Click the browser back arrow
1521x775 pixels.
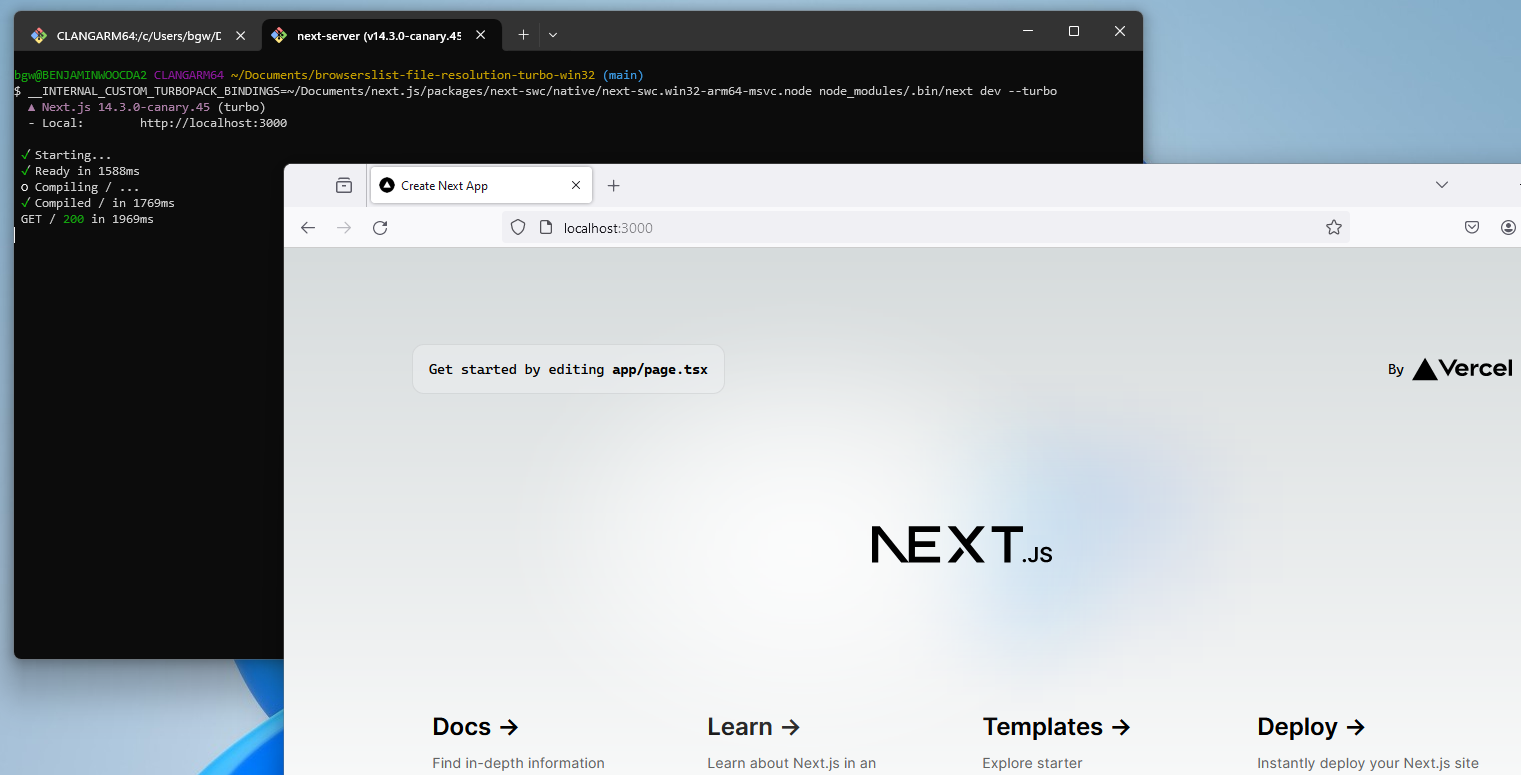[308, 228]
